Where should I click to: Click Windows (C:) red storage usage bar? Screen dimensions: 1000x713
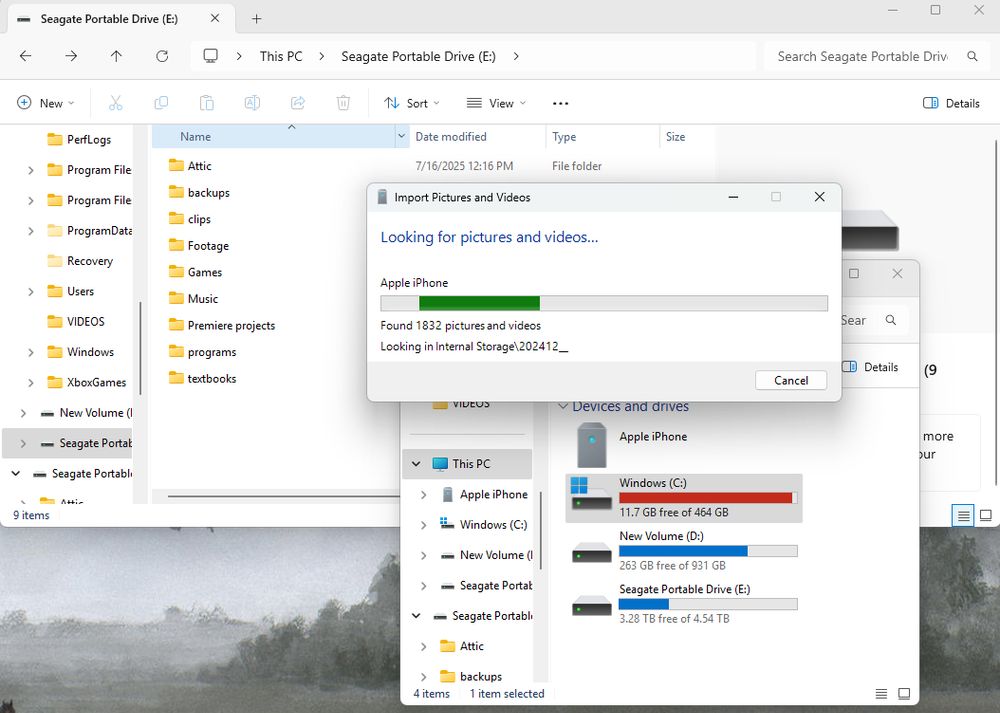(708, 498)
